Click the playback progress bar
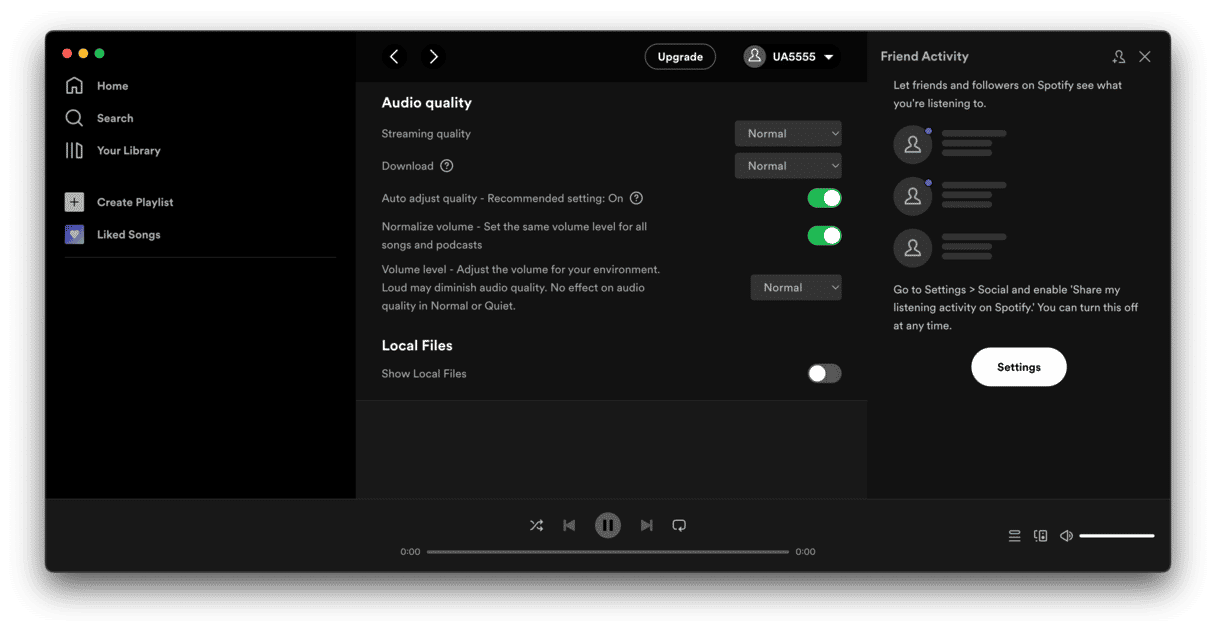This screenshot has width=1216, height=632. [608, 552]
